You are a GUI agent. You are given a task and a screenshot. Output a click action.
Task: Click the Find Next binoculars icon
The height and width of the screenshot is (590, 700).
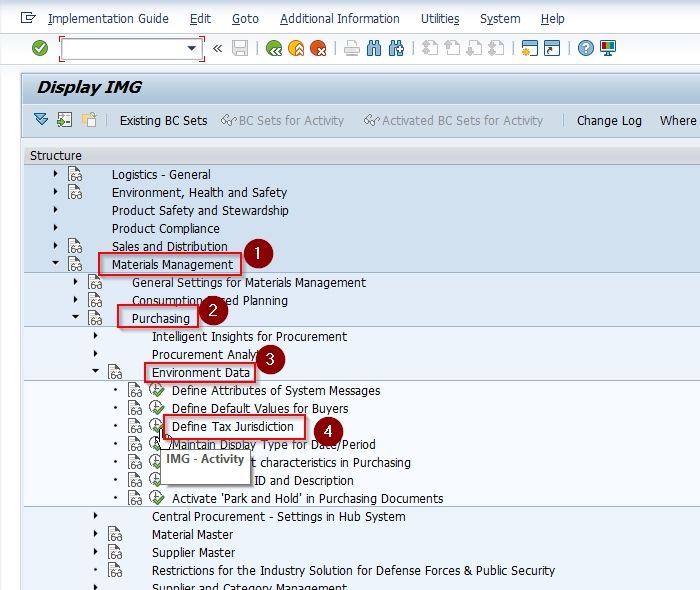point(396,48)
